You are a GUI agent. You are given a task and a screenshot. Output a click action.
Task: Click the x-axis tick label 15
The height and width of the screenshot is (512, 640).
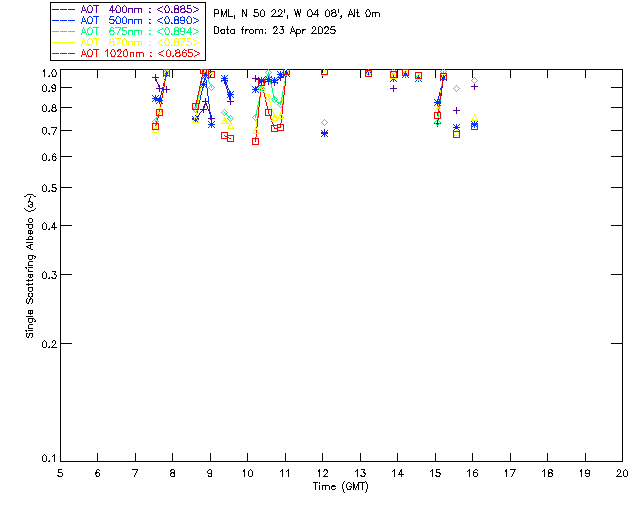coord(435,473)
